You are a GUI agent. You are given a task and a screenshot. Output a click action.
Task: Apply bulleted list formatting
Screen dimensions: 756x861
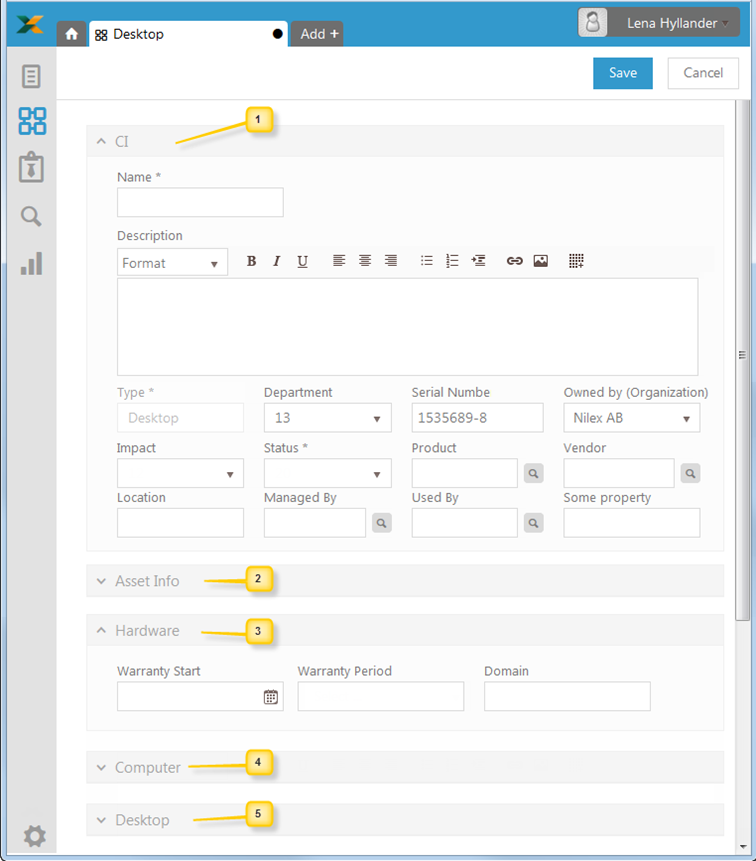426,261
